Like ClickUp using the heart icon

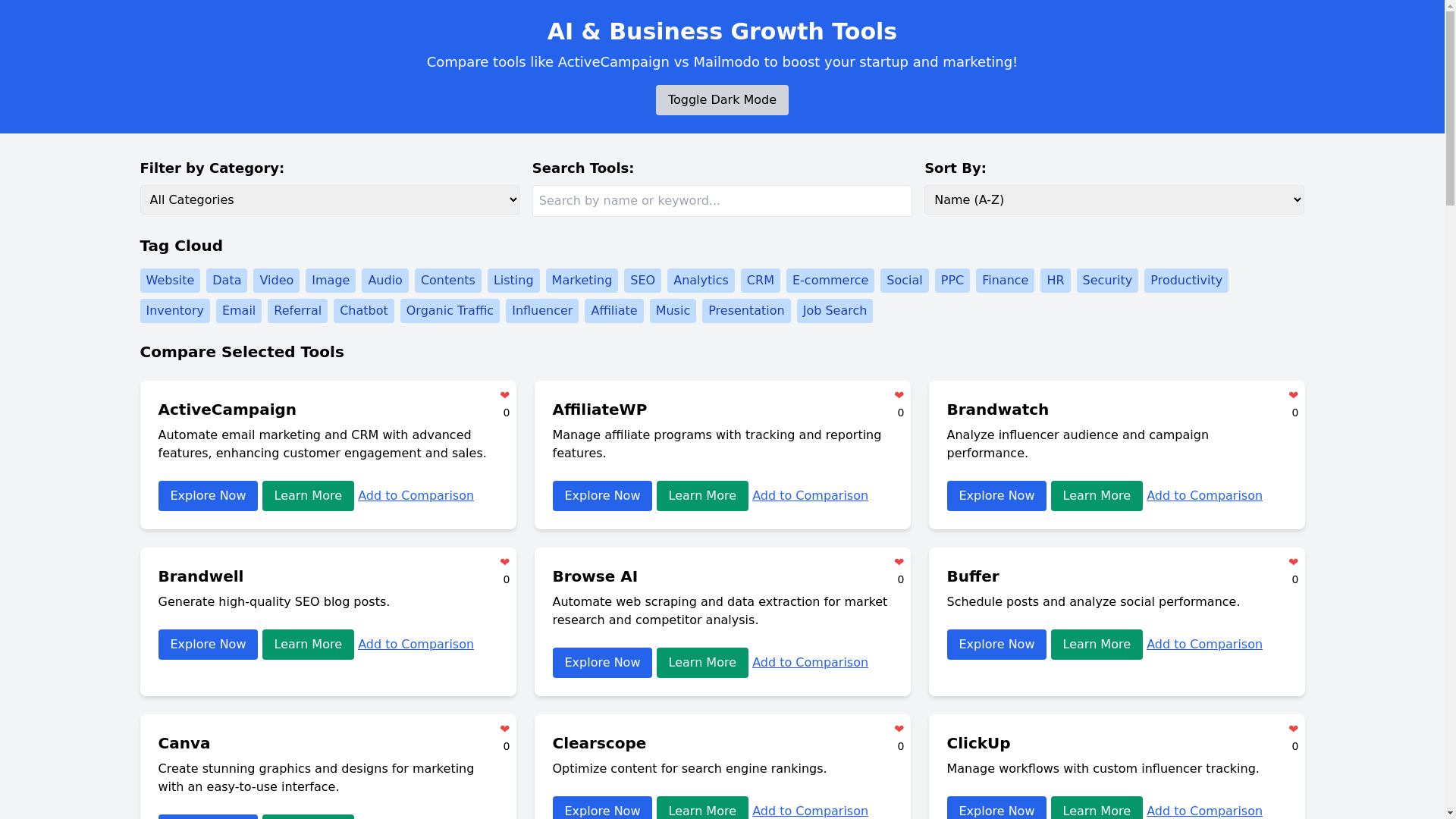1294,729
